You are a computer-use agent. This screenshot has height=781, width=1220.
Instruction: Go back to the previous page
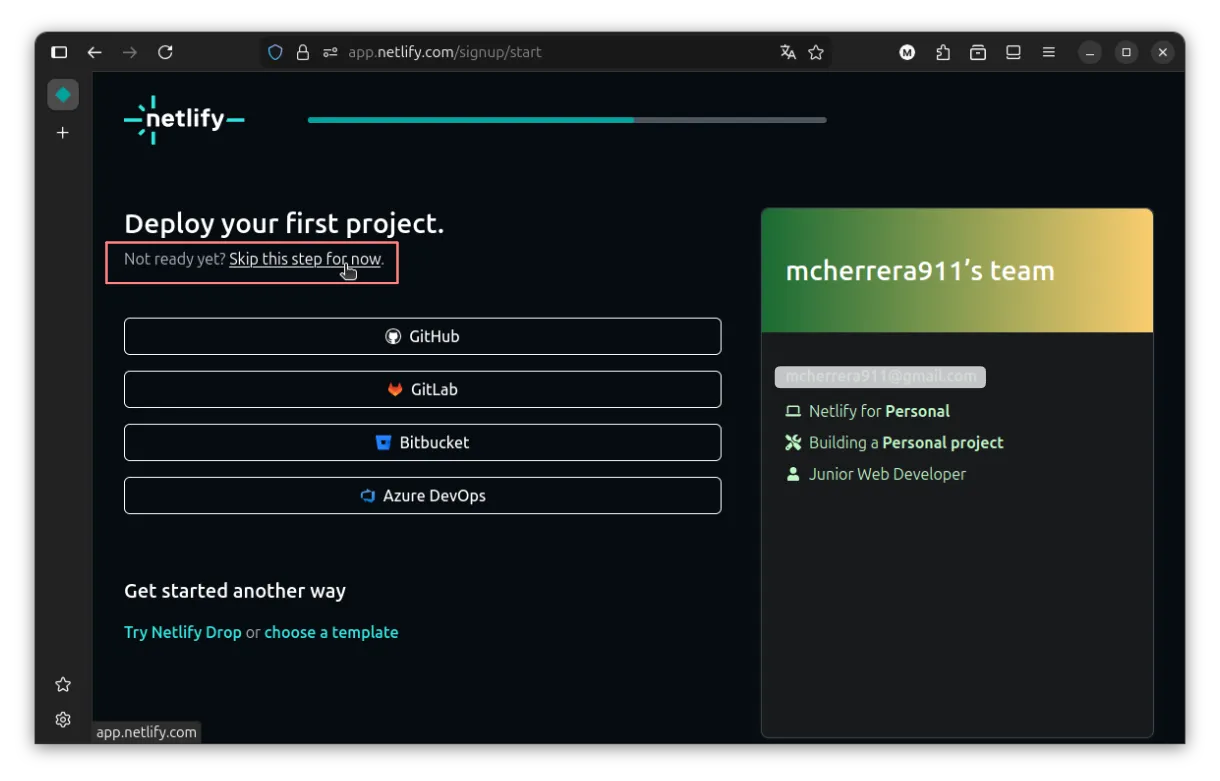click(x=94, y=52)
